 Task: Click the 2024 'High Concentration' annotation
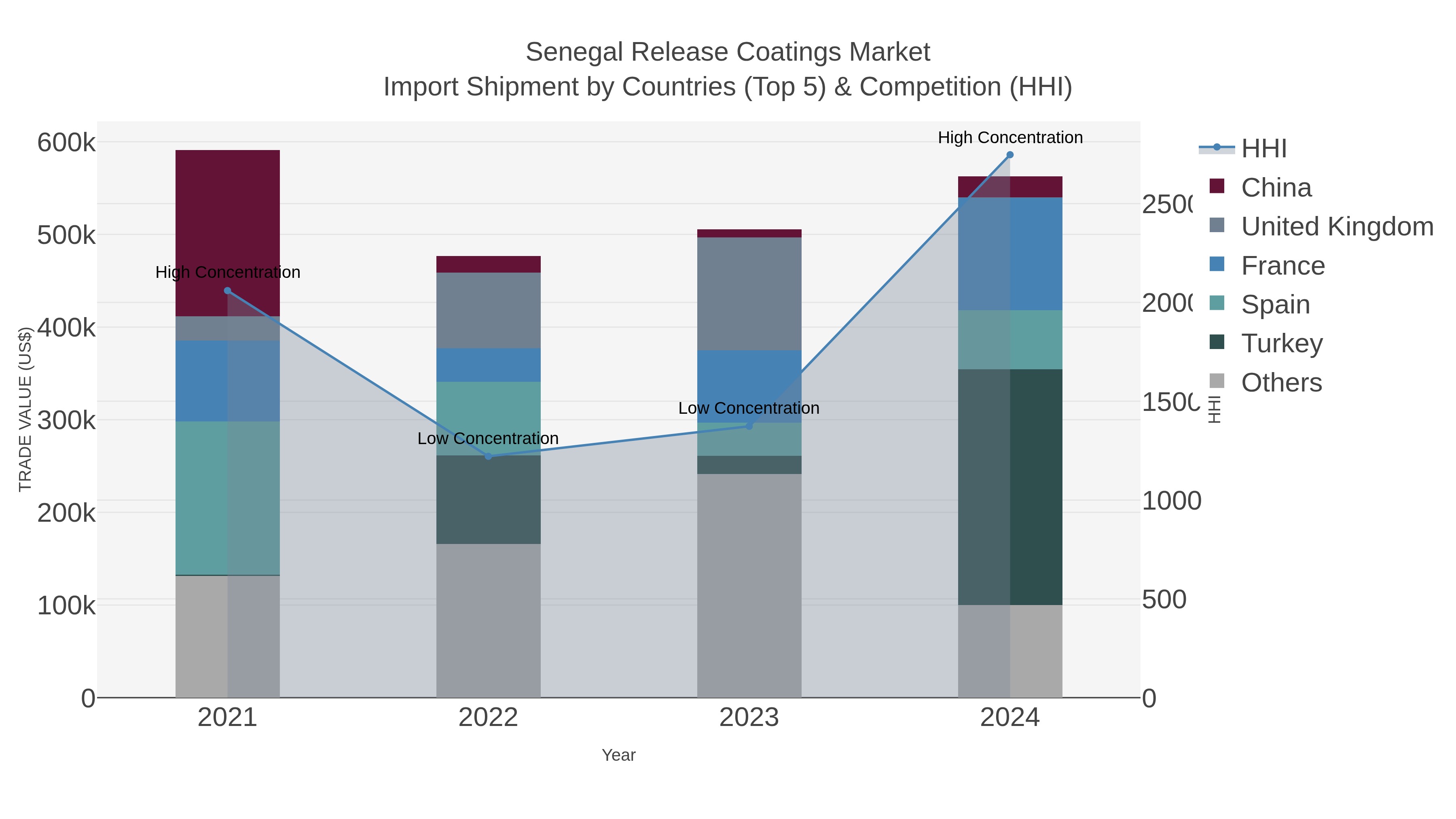[x=1010, y=138]
